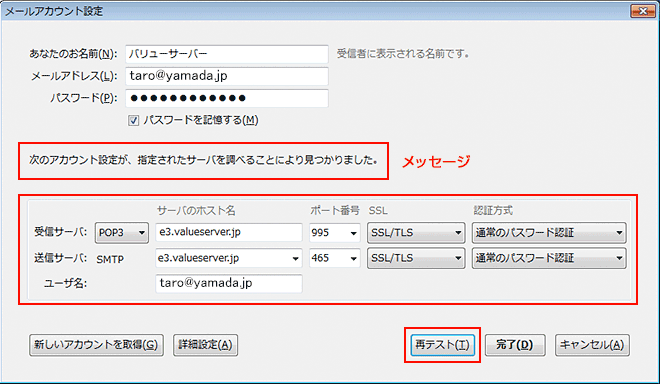Click the ポート番号 column header

click(335, 211)
